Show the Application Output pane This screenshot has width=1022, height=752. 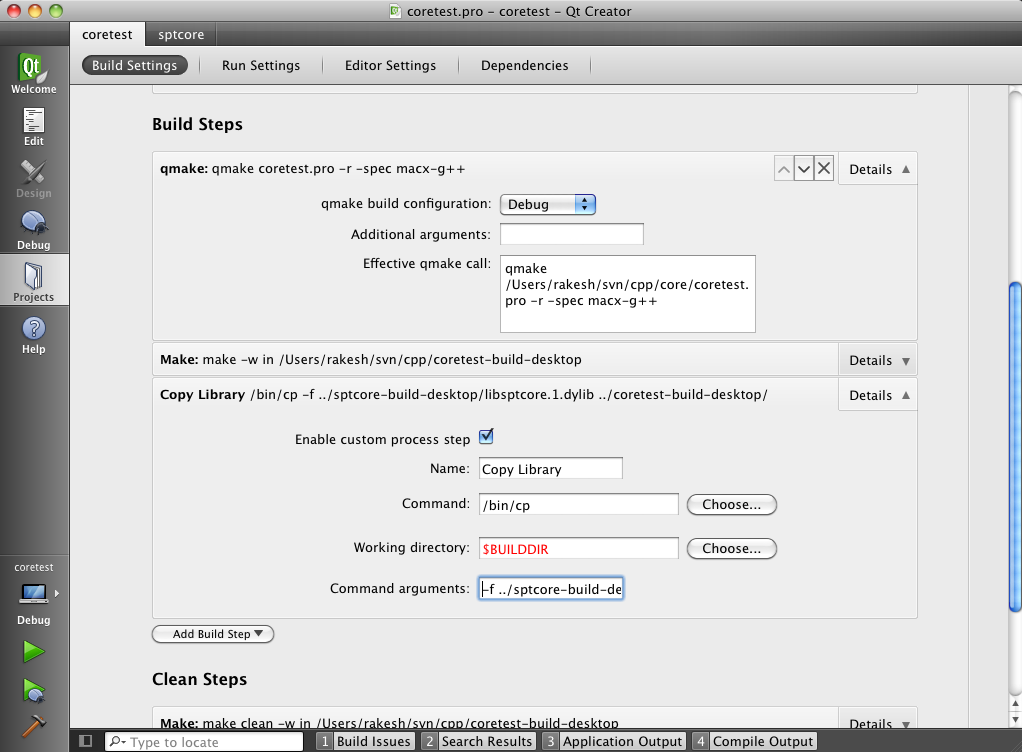[x=614, y=742]
